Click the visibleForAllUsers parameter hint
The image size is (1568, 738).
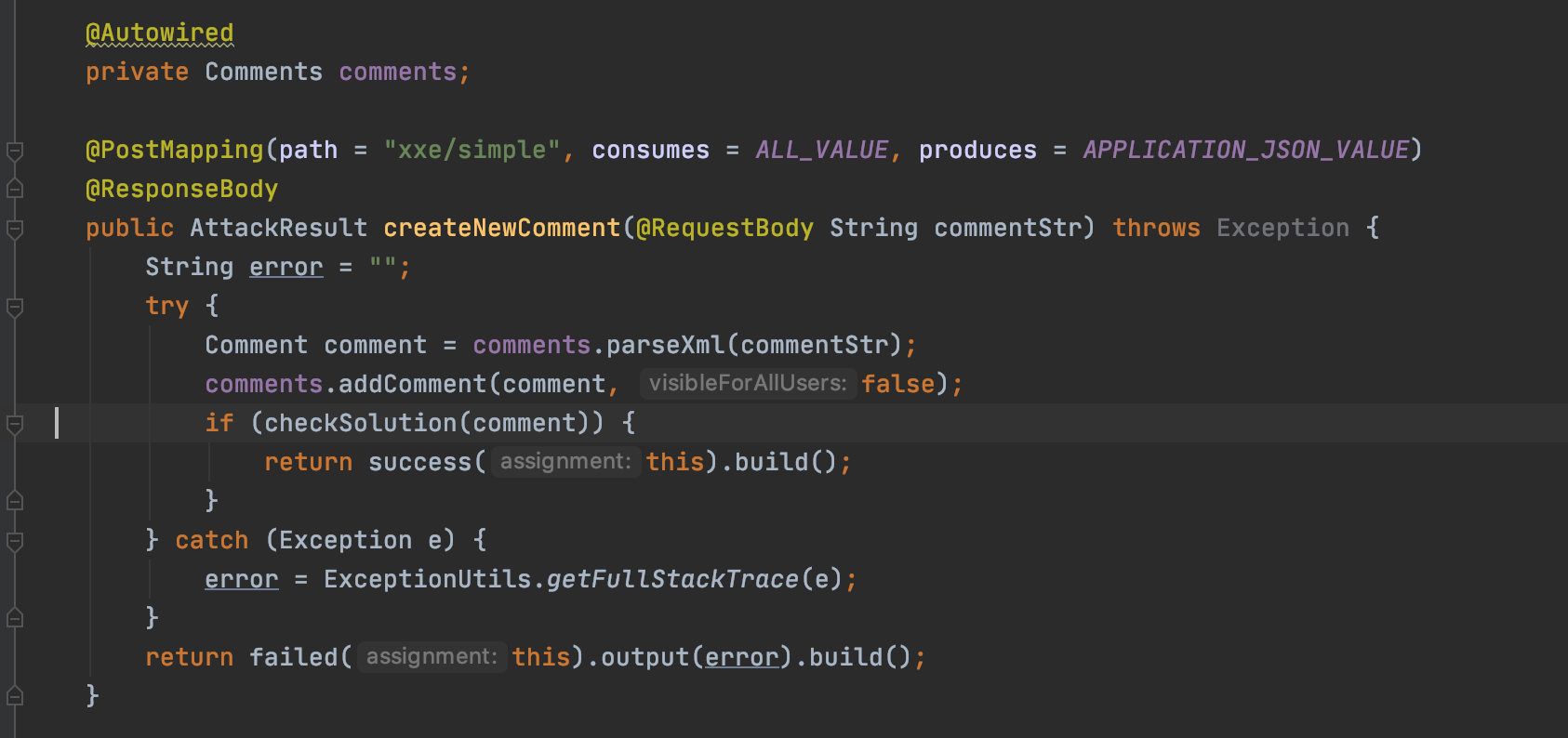click(748, 383)
